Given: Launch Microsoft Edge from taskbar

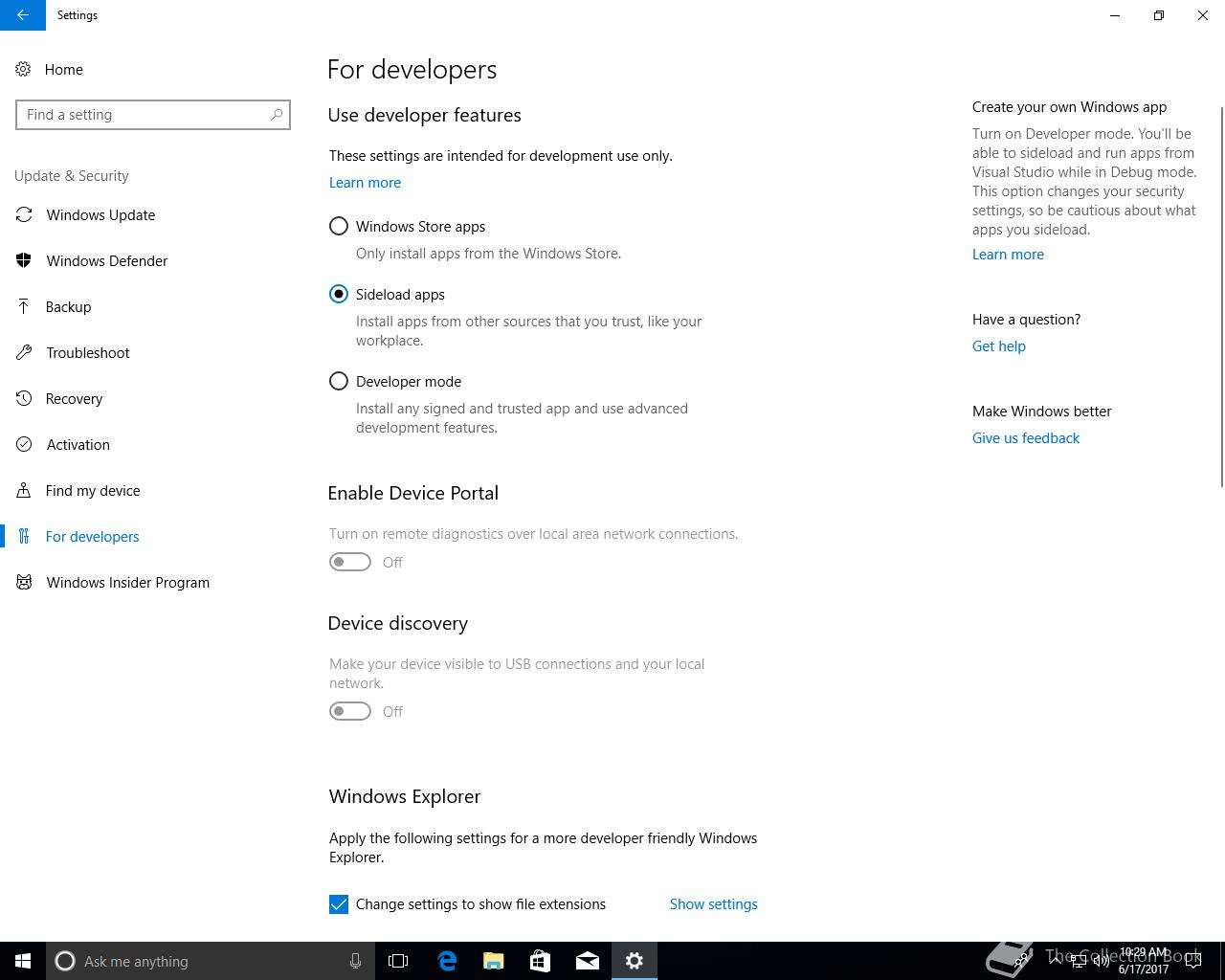Looking at the screenshot, I should 447,961.
